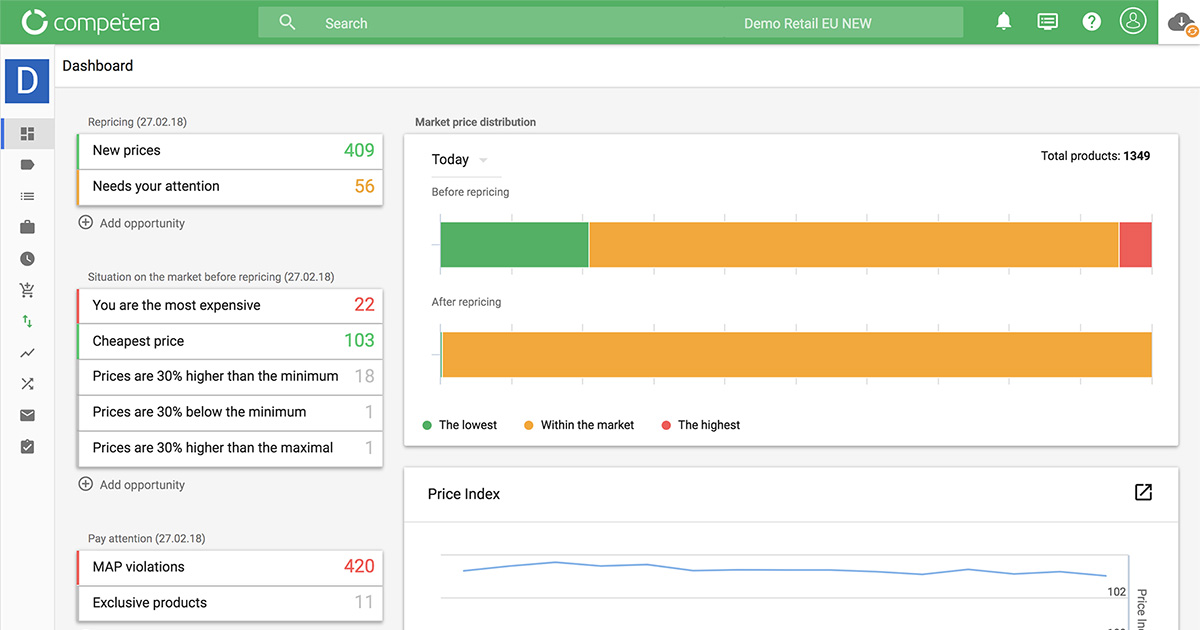Open help with the question mark icon

click(x=1091, y=20)
